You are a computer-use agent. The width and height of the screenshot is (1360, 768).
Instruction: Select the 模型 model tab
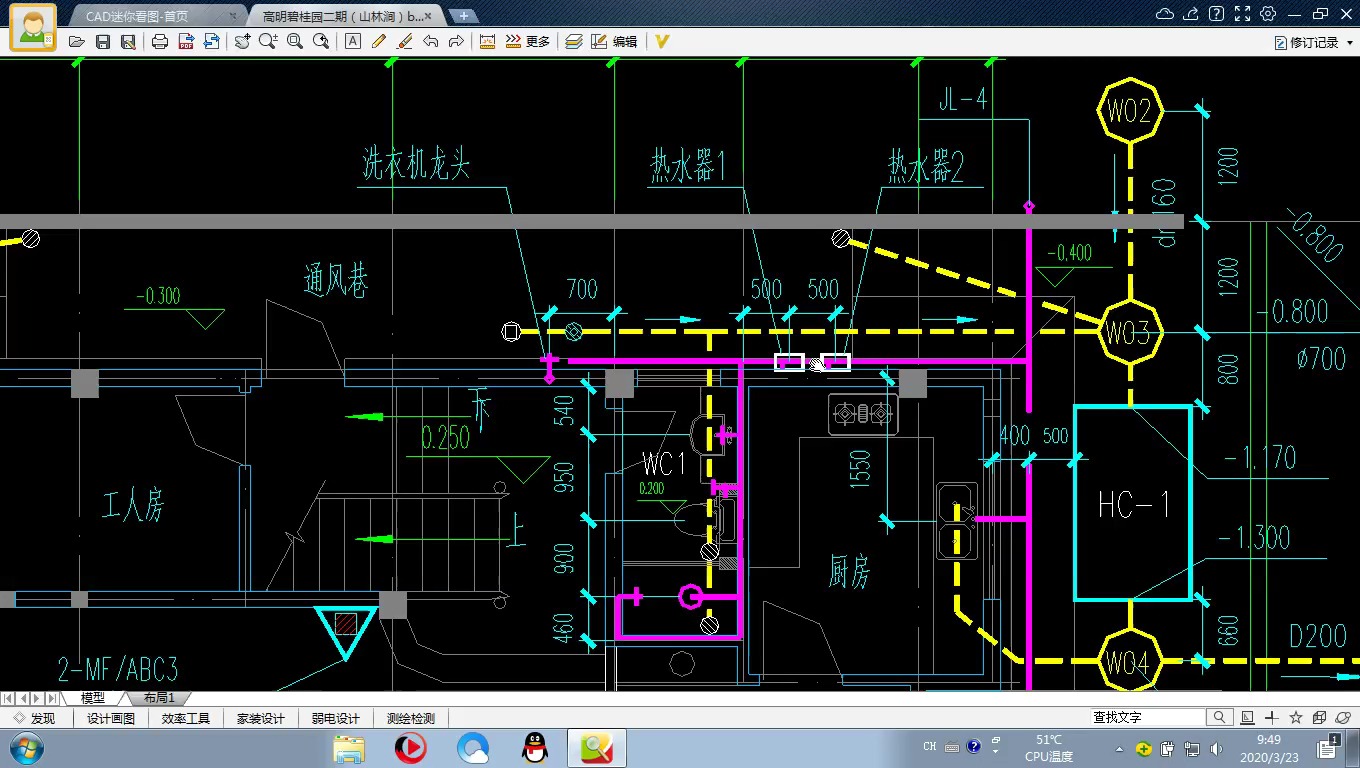click(x=92, y=698)
